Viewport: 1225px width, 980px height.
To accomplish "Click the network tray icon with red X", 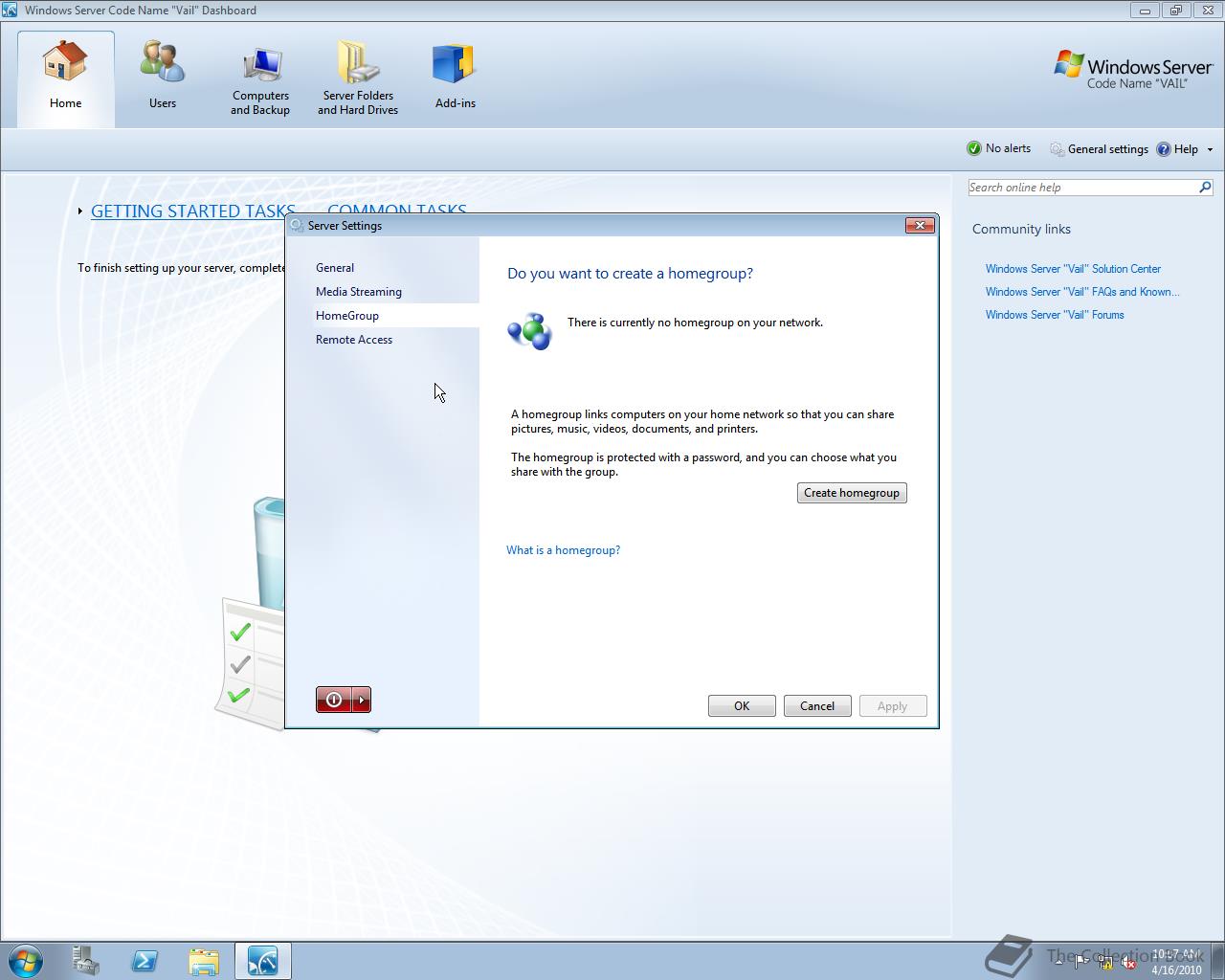I will (x=1127, y=963).
